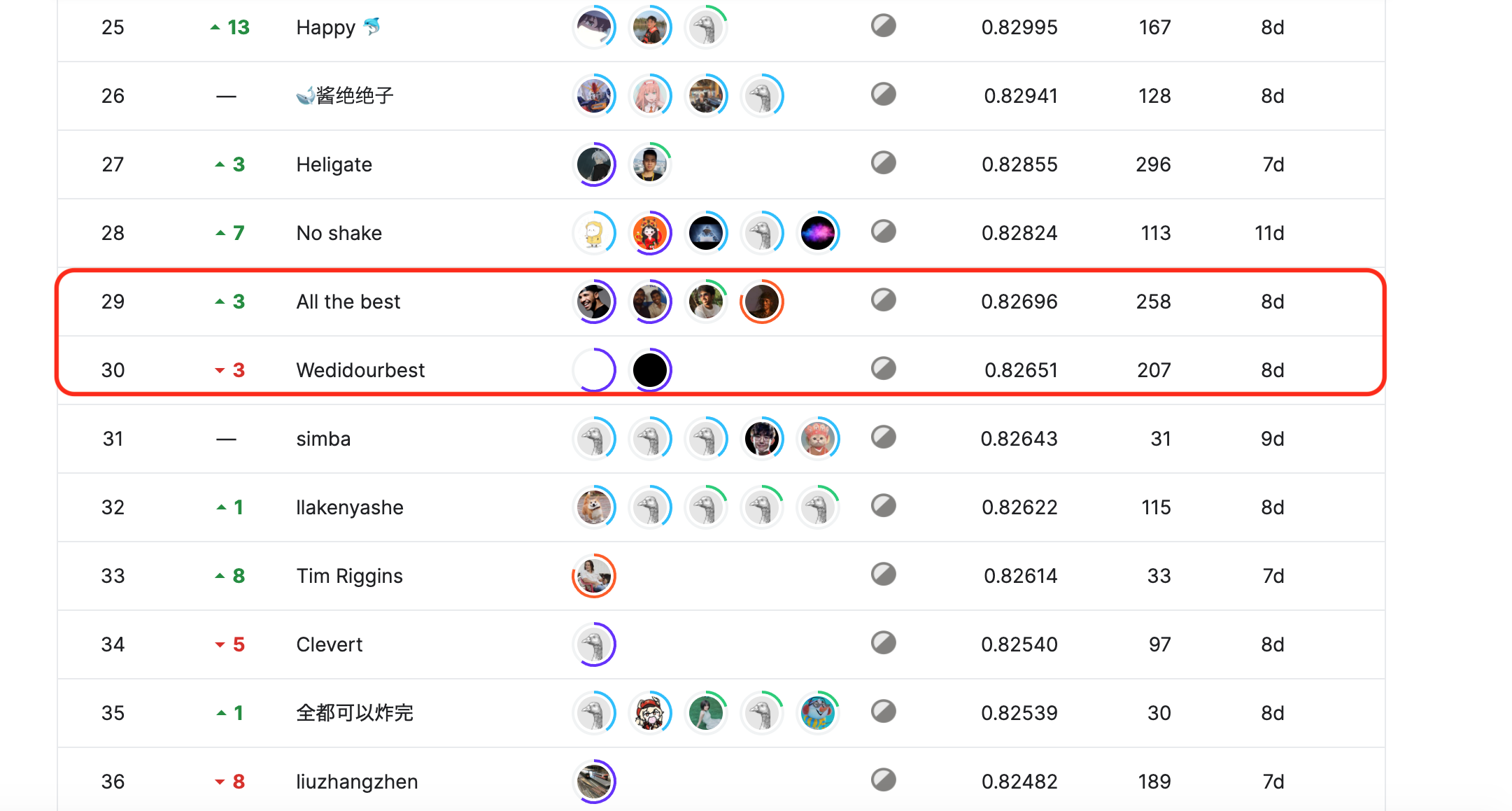Open the Shiba dog avatar in llakenyashe row

tap(594, 507)
